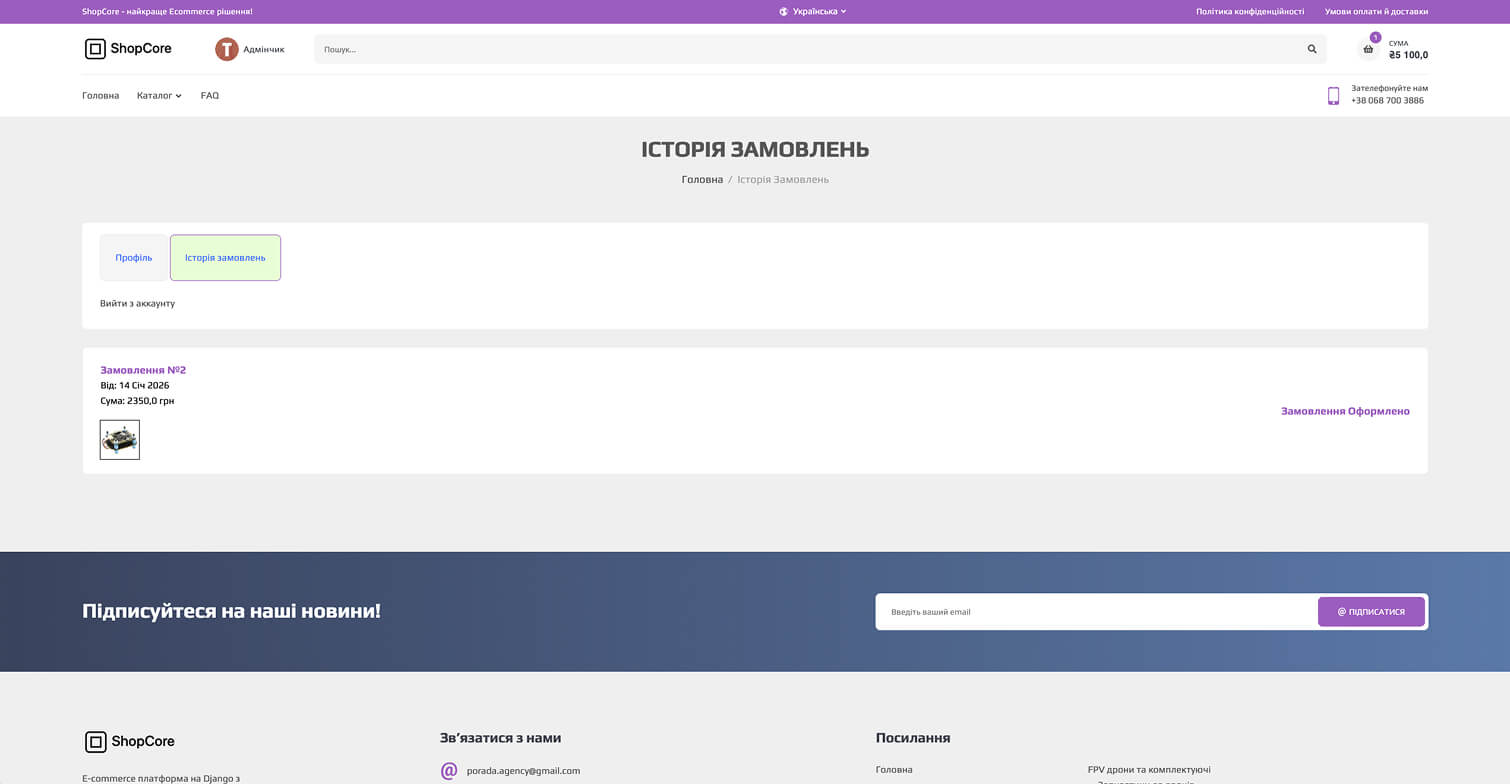Open the Замовлення №2 order link
This screenshot has height=784, width=1510.
[143, 370]
